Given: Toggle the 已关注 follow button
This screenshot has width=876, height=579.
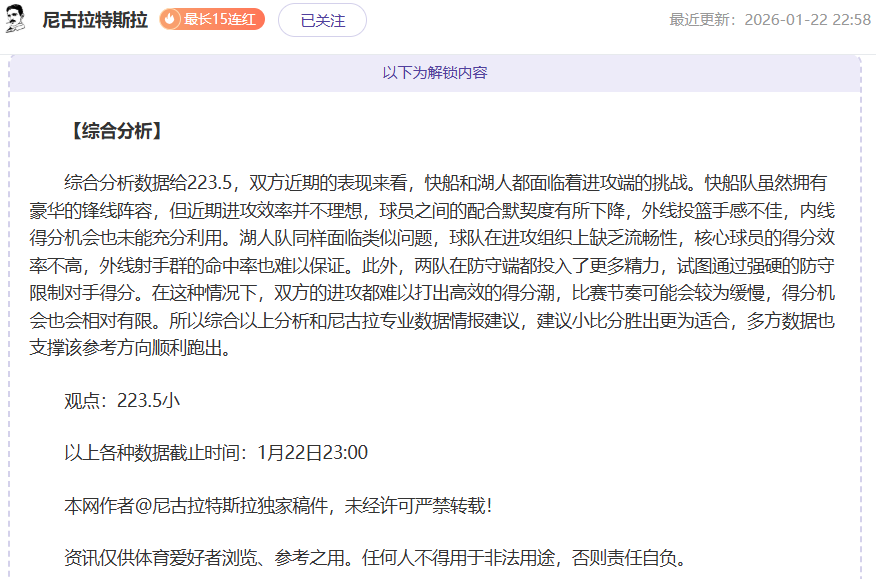Looking at the screenshot, I should point(322,20).
